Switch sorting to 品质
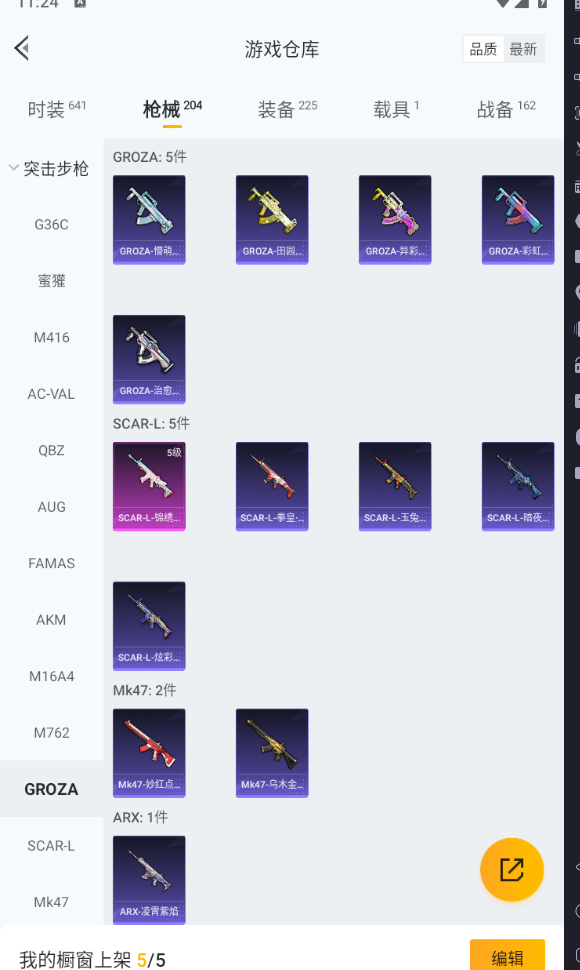580x970 pixels. 484,49
